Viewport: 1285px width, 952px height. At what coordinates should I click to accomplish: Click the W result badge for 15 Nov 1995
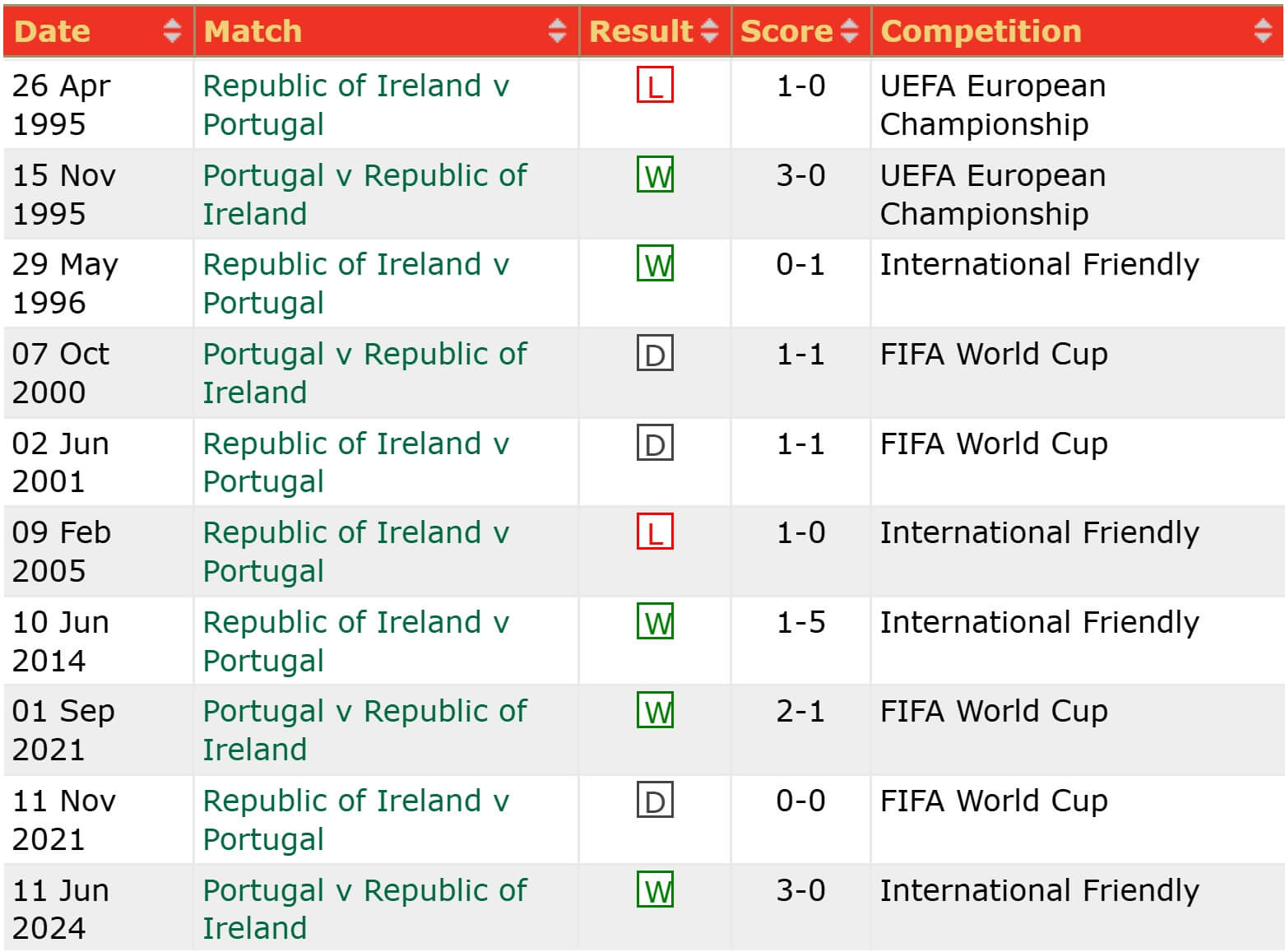[x=655, y=175]
